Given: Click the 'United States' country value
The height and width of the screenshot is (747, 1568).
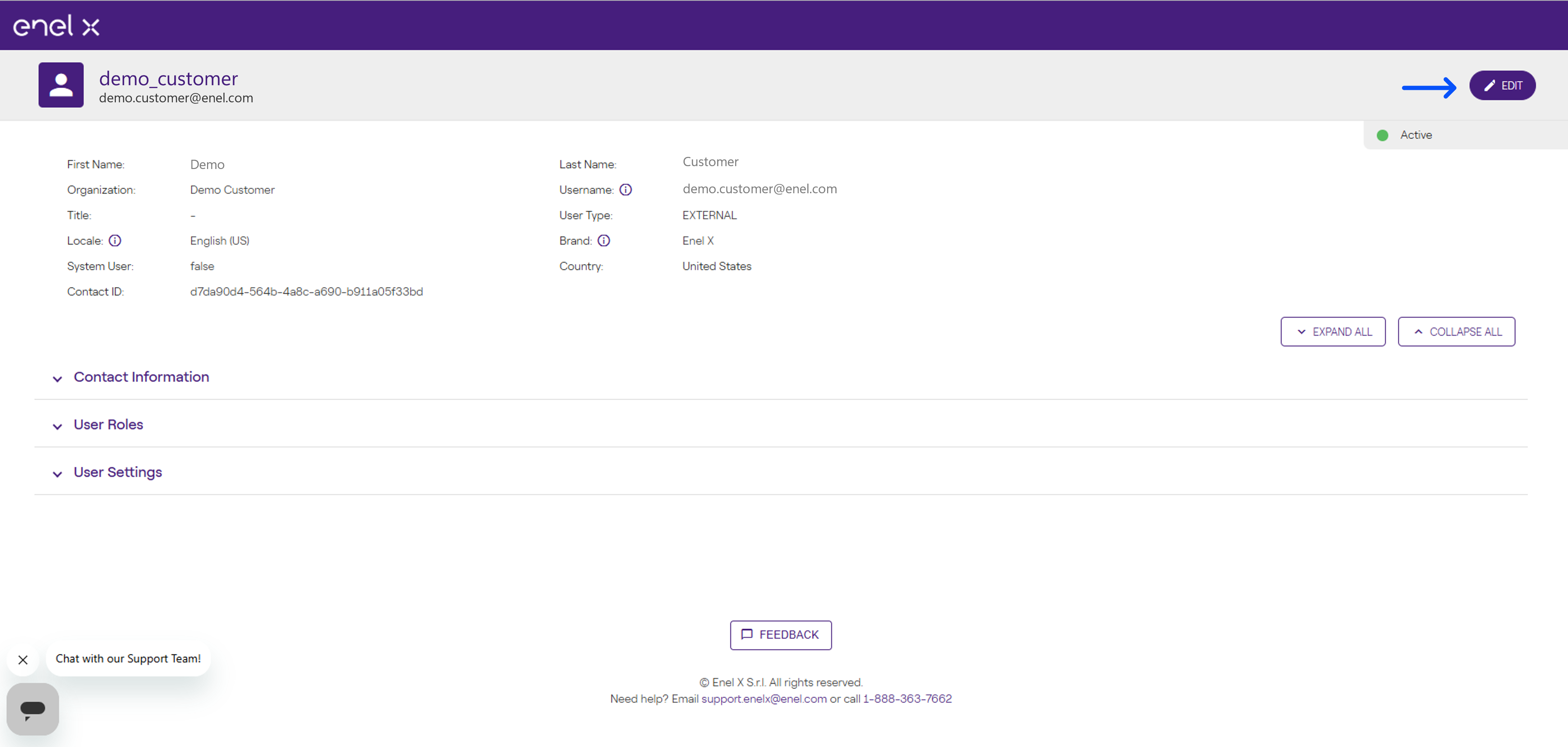Looking at the screenshot, I should click(x=716, y=266).
